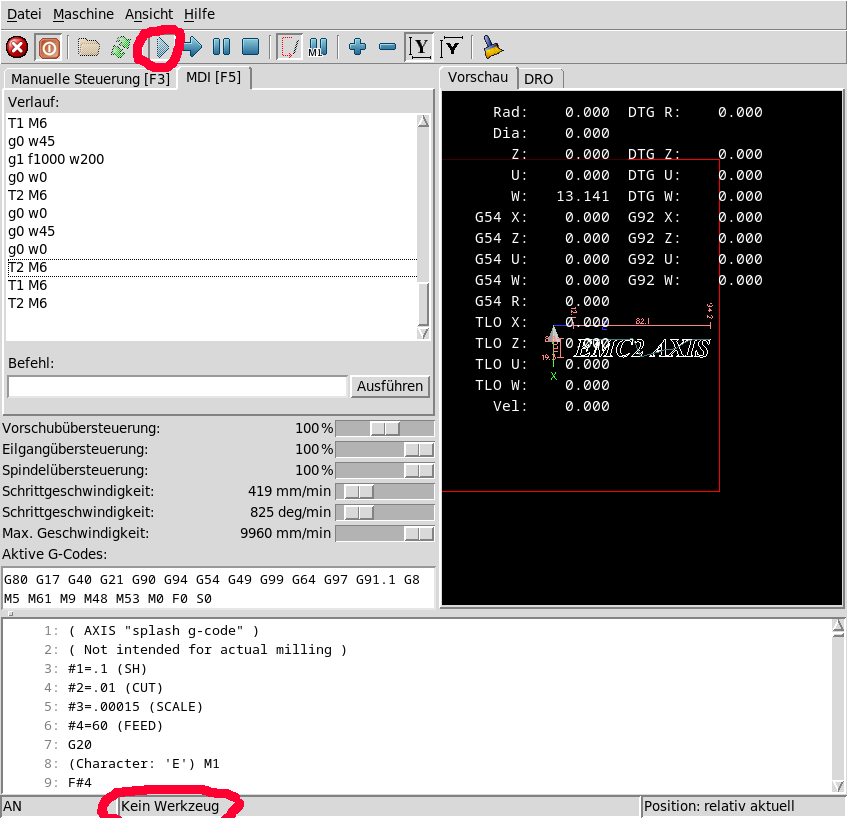The width and height of the screenshot is (847, 818).
Task: Click "Kein Werkzeug" in status bar
Action: 170,806
